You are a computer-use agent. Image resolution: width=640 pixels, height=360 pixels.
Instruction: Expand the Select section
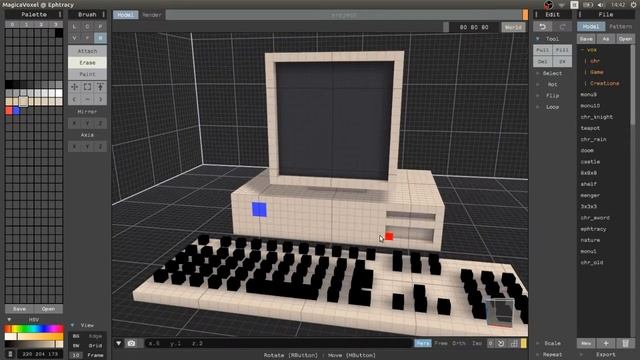point(538,73)
